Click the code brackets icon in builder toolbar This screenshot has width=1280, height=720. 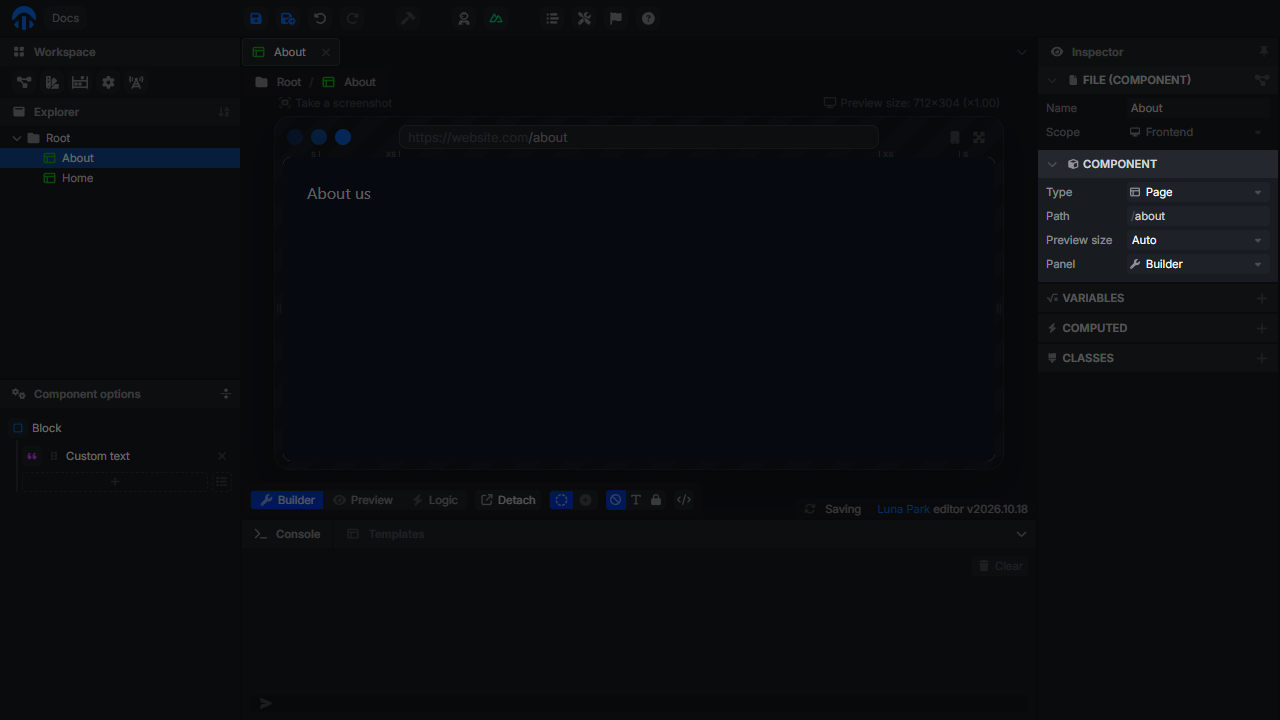[x=684, y=500]
